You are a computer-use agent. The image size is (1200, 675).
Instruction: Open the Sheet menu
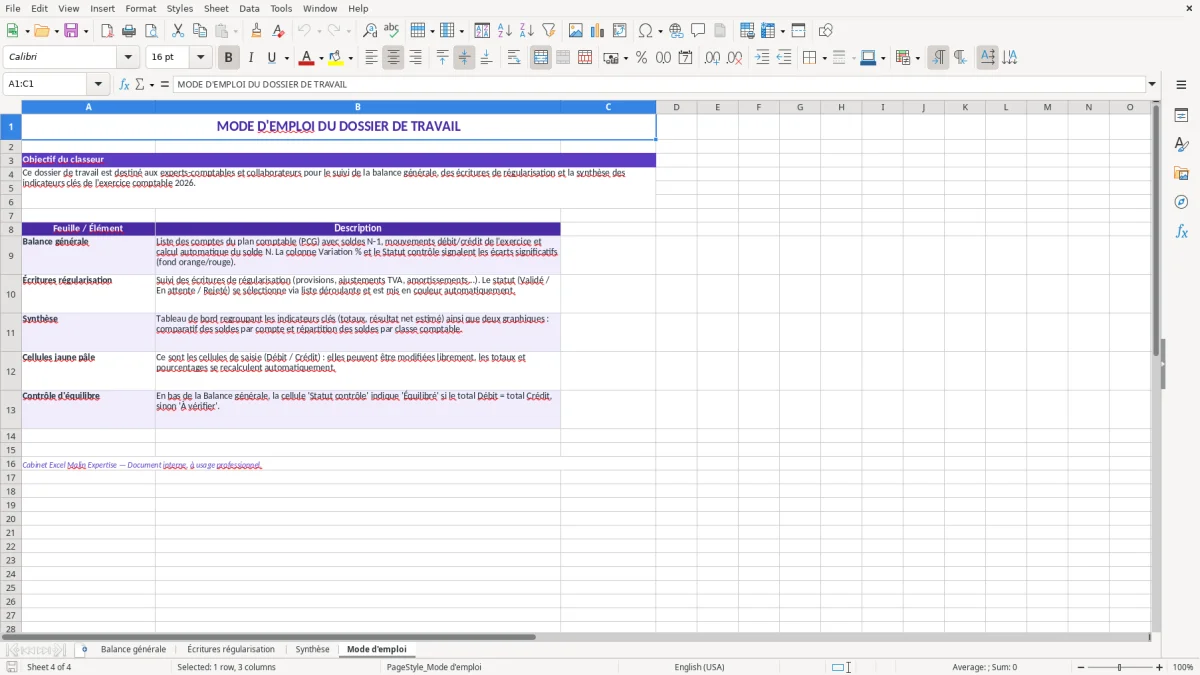[216, 8]
